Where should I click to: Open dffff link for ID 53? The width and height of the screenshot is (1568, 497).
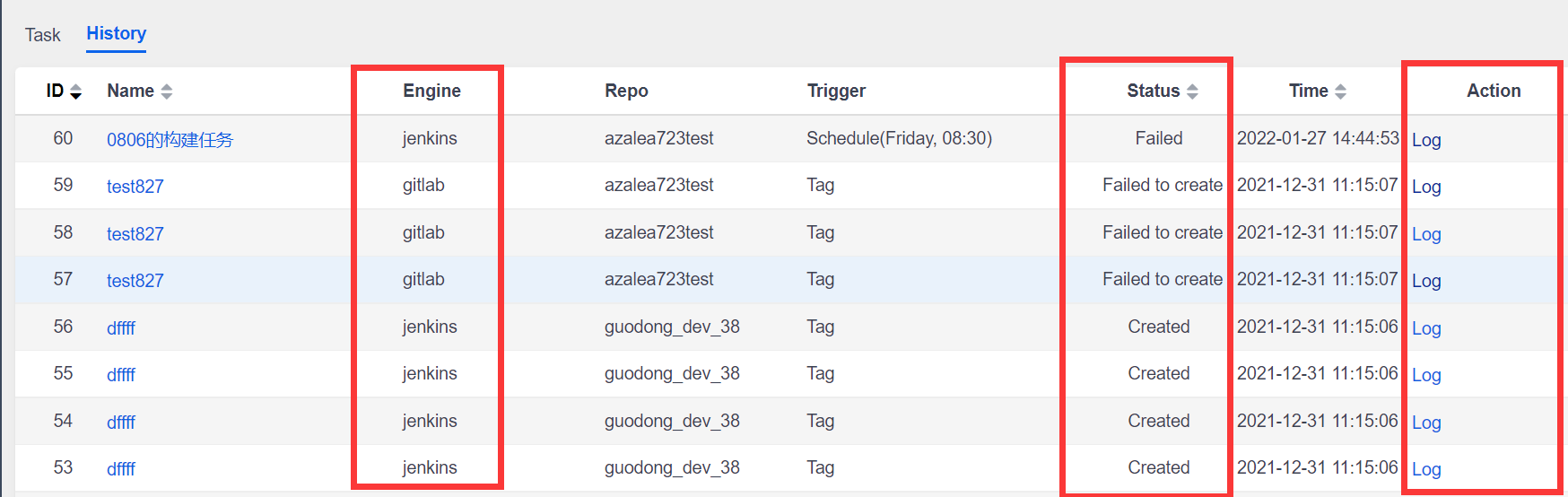[x=121, y=469]
